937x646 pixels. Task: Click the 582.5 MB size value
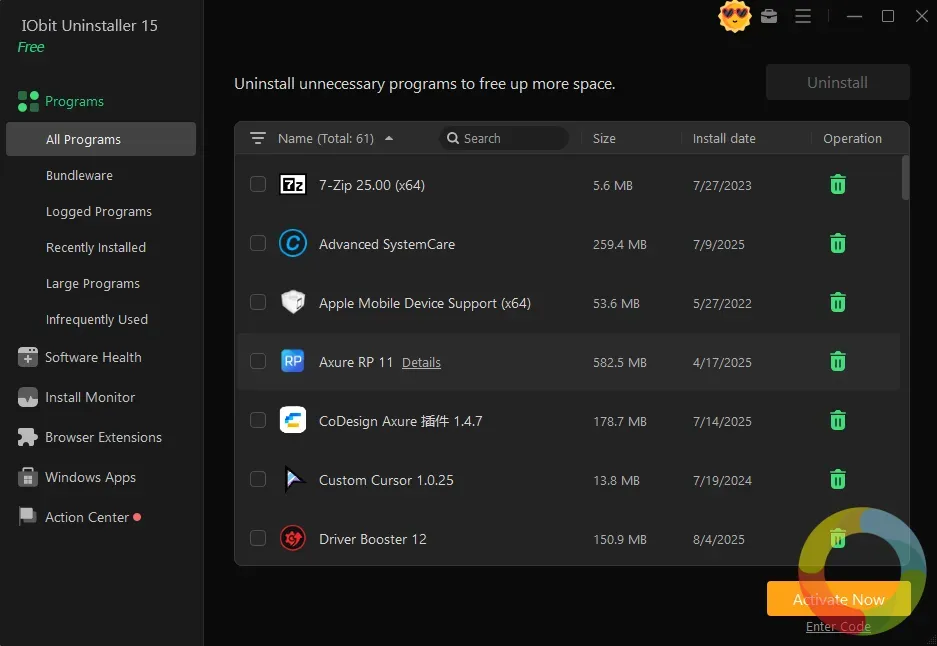(x=620, y=363)
